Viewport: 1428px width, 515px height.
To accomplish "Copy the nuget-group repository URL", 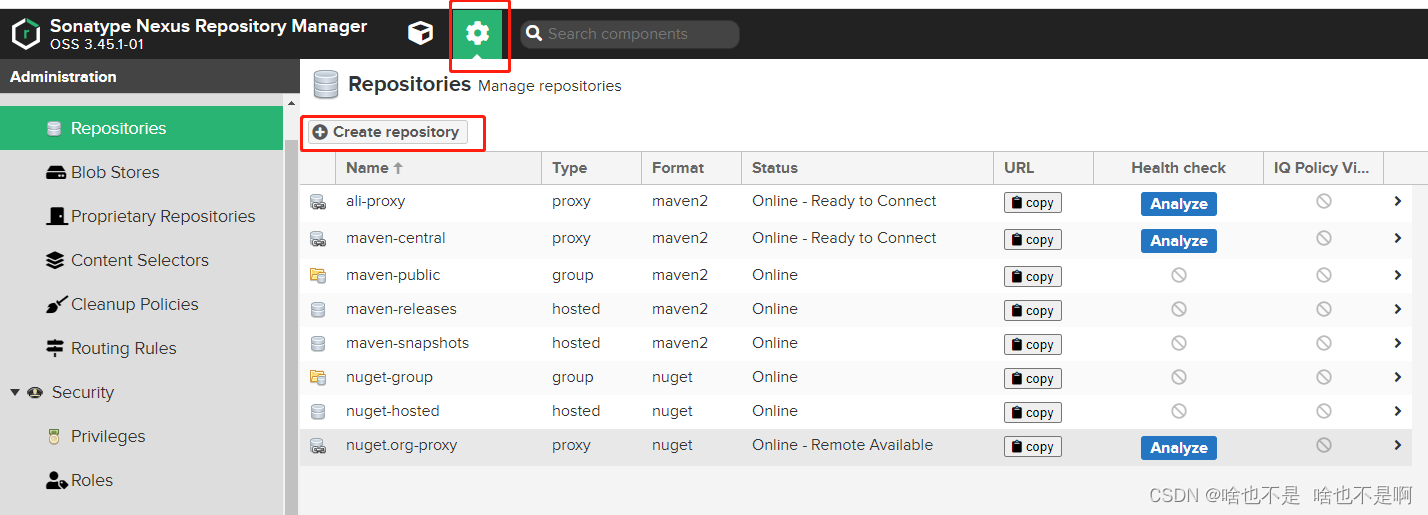I will click(1032, 379).
